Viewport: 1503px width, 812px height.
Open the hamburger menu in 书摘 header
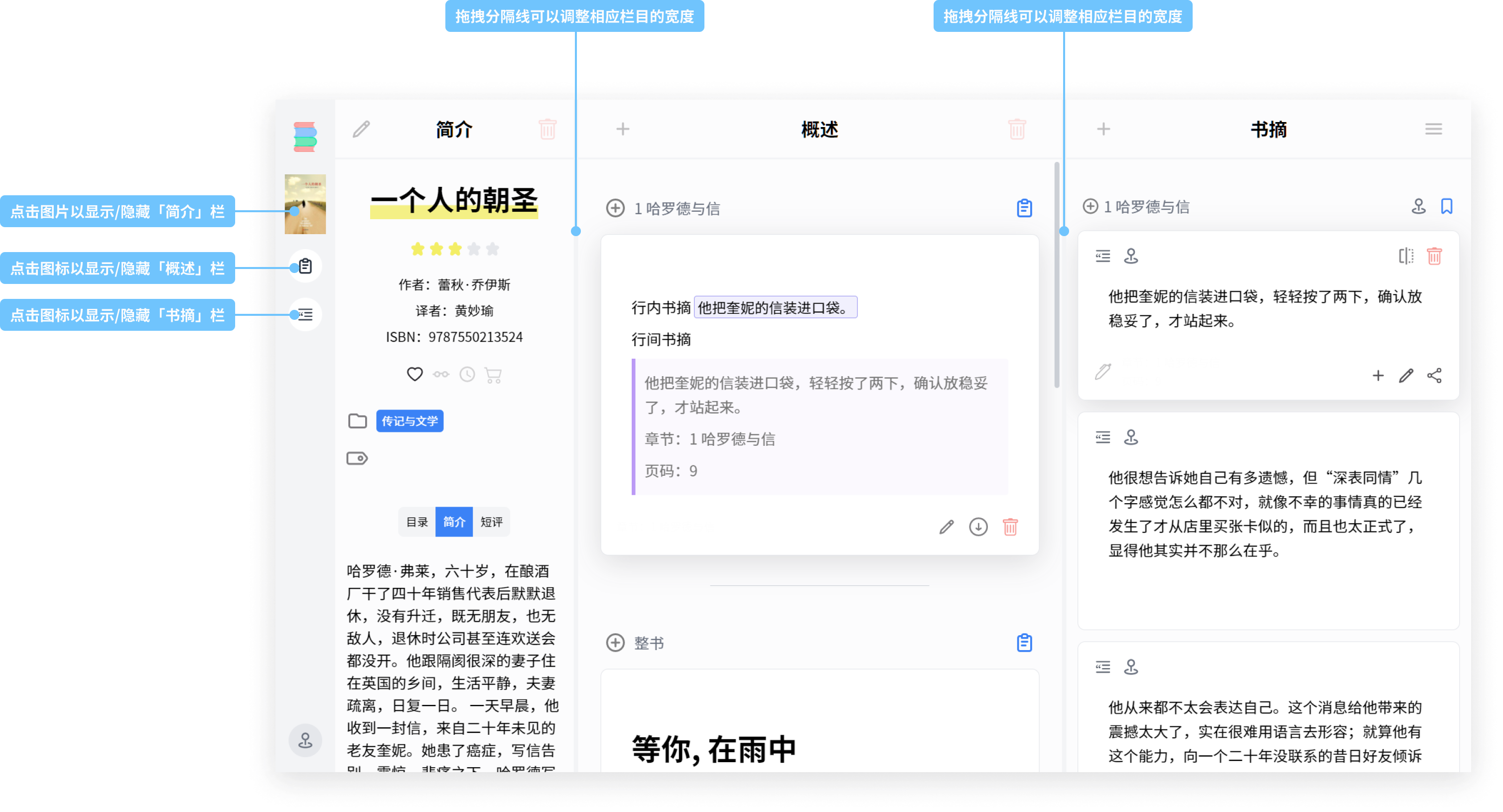tap(1434, 129)
